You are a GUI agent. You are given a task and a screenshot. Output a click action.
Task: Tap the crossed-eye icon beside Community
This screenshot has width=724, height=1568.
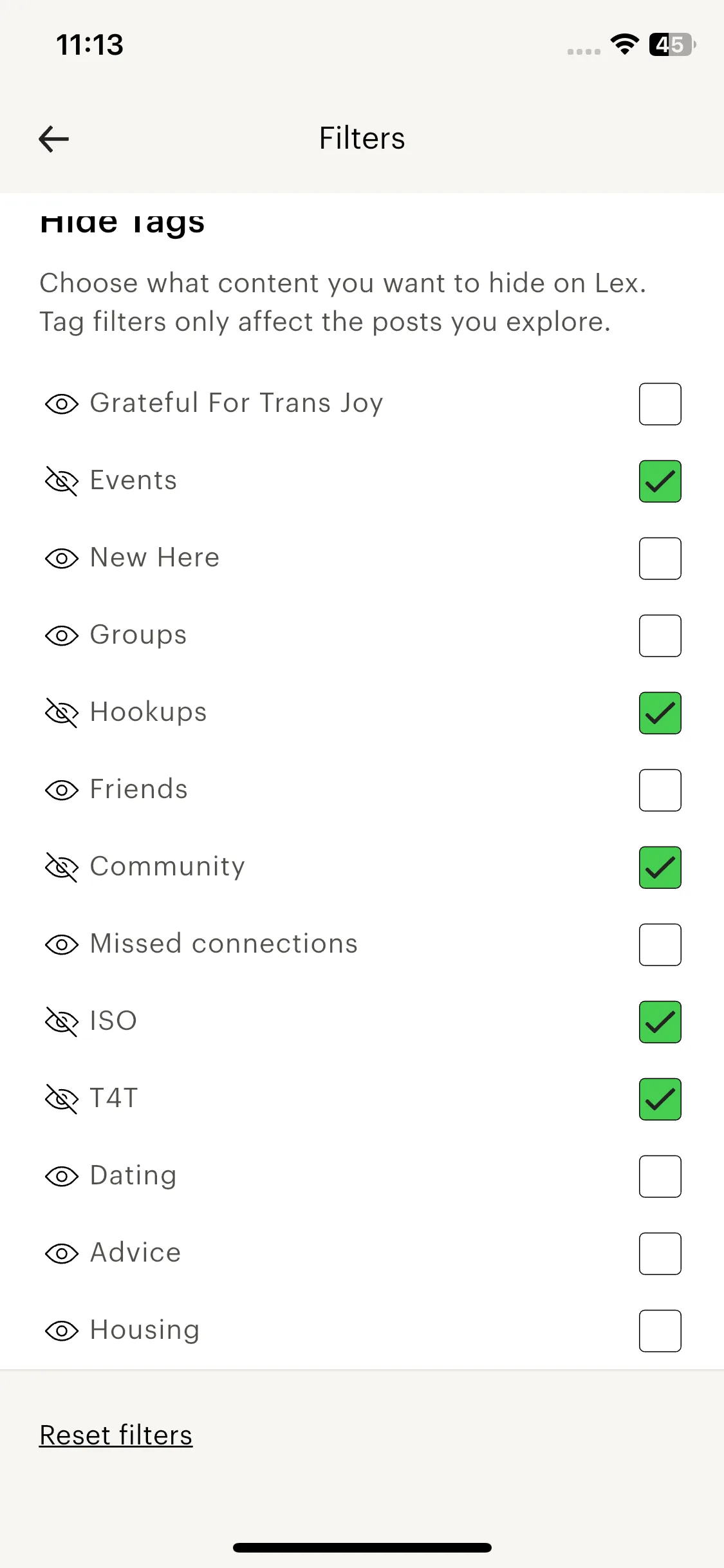62,868
